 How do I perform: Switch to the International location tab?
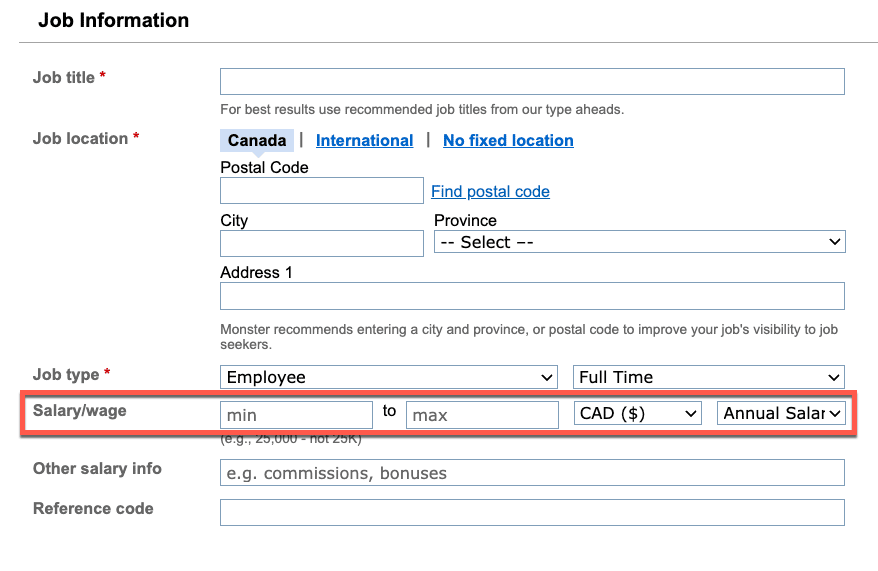click(x=365, y=140)
